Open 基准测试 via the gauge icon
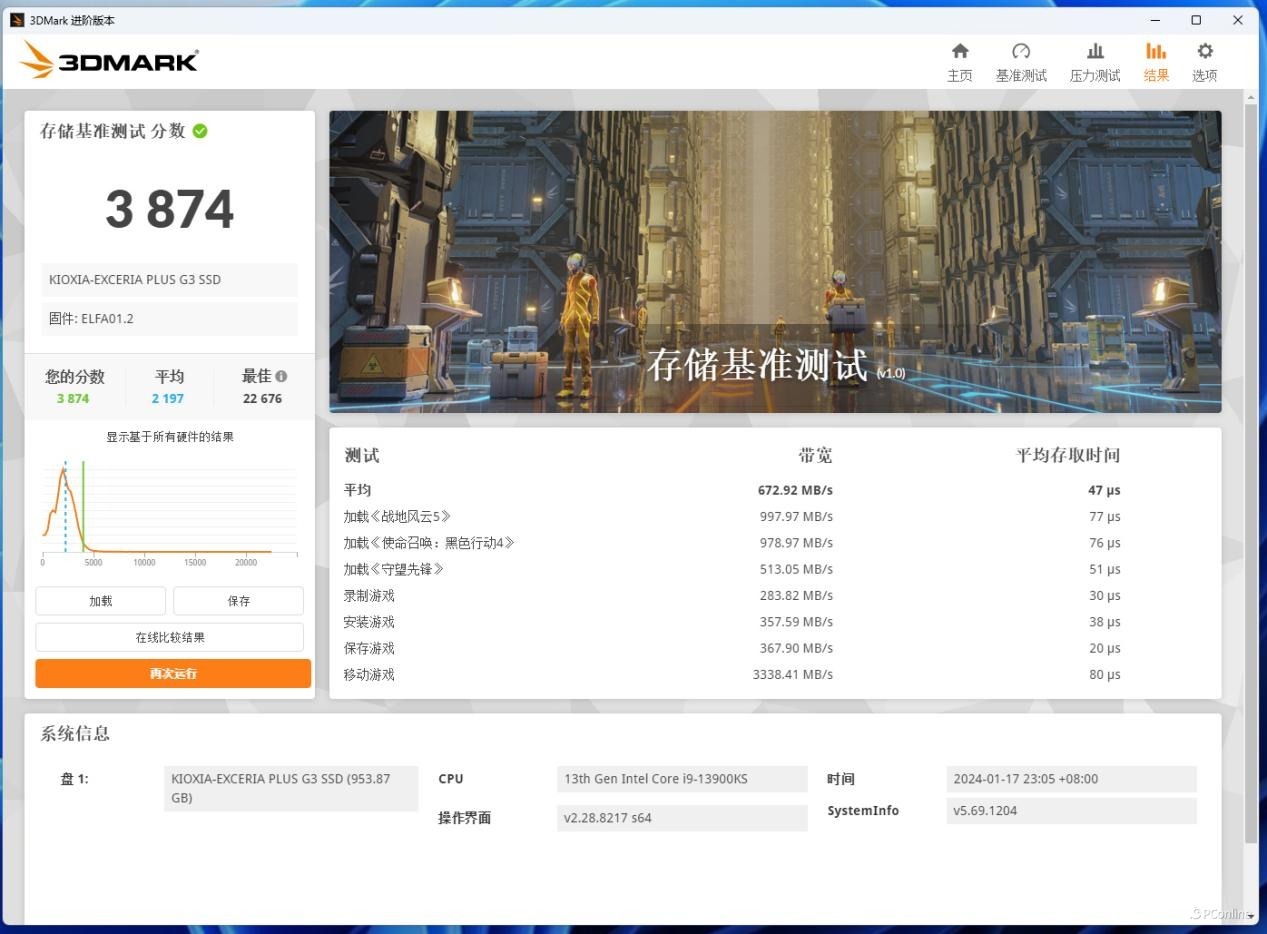1267x934 pixels. coord(1021,60)
